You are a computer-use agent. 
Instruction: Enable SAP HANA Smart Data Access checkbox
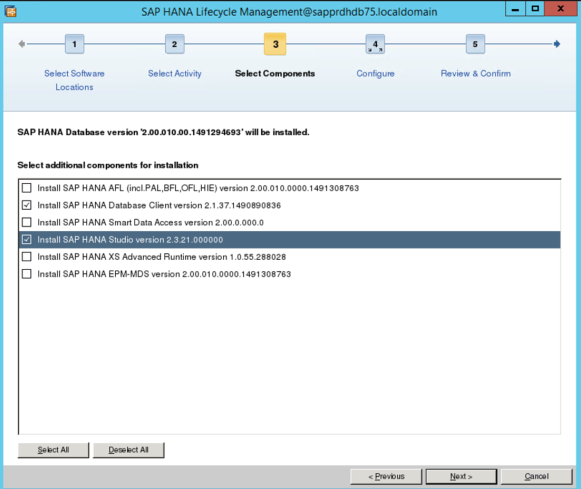tap(27, 222)
